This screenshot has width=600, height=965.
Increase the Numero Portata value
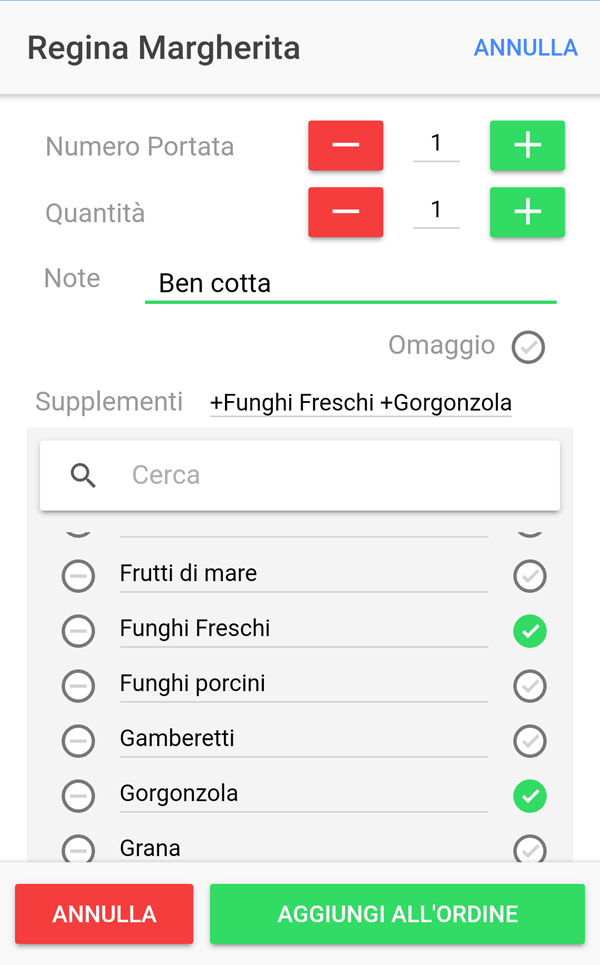(527, 146)
